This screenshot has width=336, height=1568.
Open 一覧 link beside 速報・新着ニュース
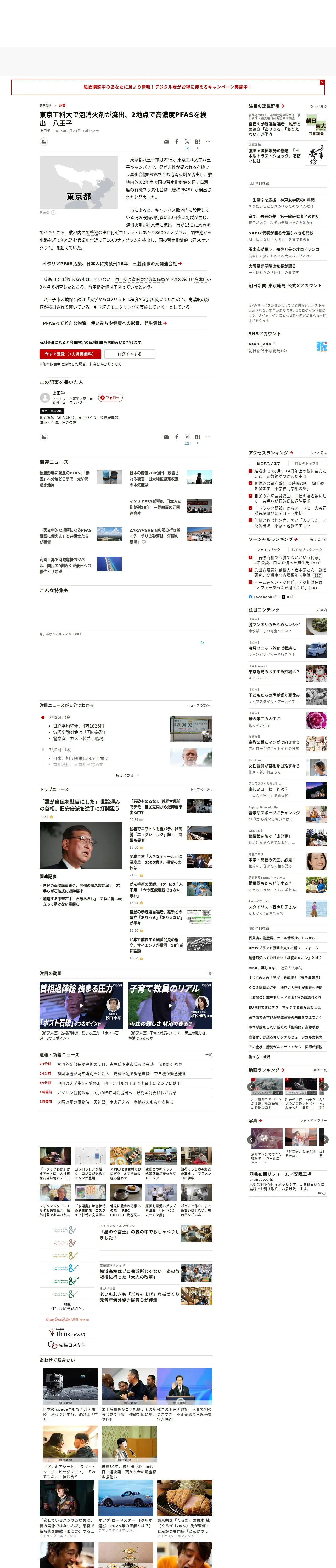(x=209, y=1055)
